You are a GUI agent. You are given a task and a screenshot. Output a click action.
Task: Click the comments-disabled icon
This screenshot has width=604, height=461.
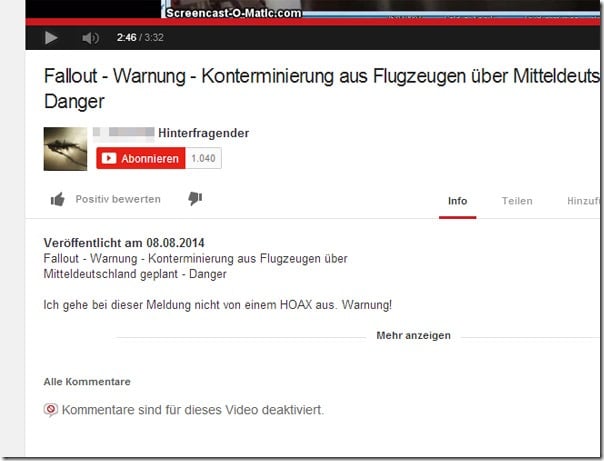(50, 409)
